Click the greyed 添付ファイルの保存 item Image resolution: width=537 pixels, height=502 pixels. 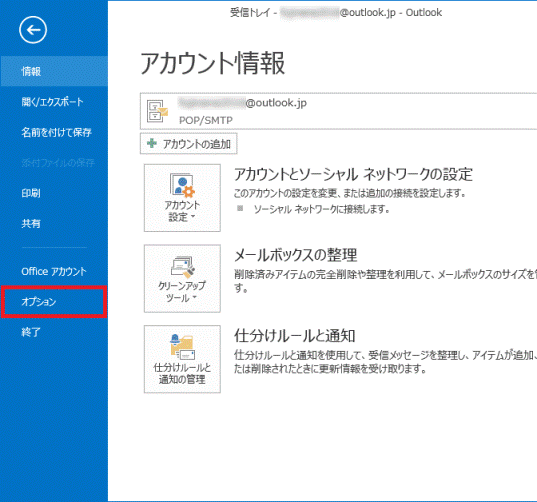tap(58, 163)
